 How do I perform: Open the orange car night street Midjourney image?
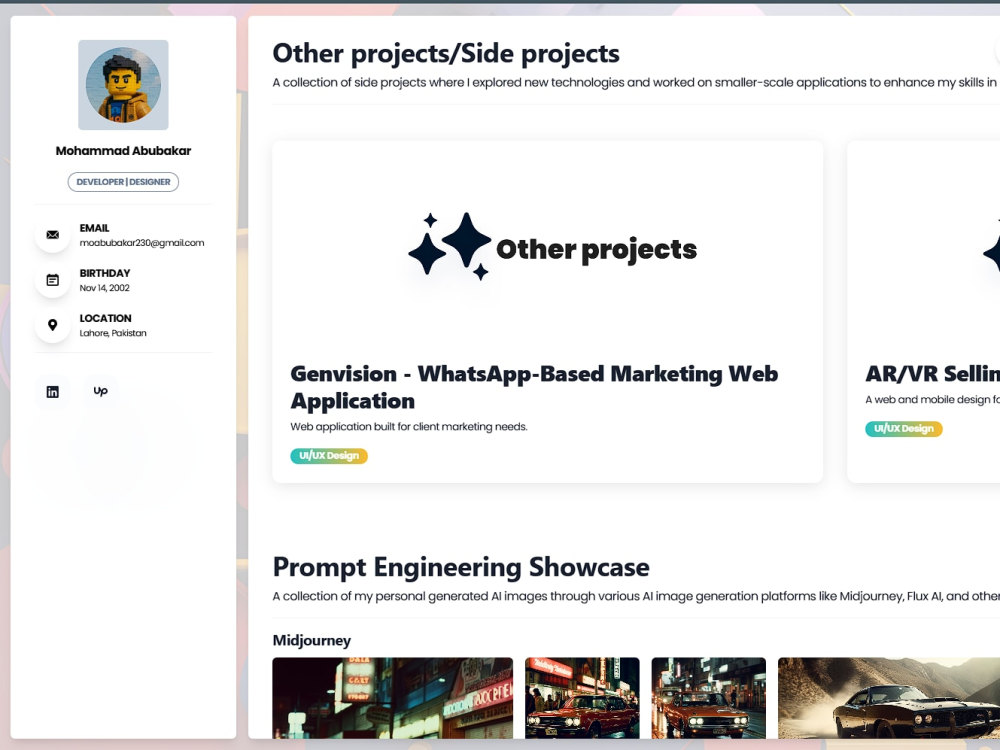pos(709,698)
